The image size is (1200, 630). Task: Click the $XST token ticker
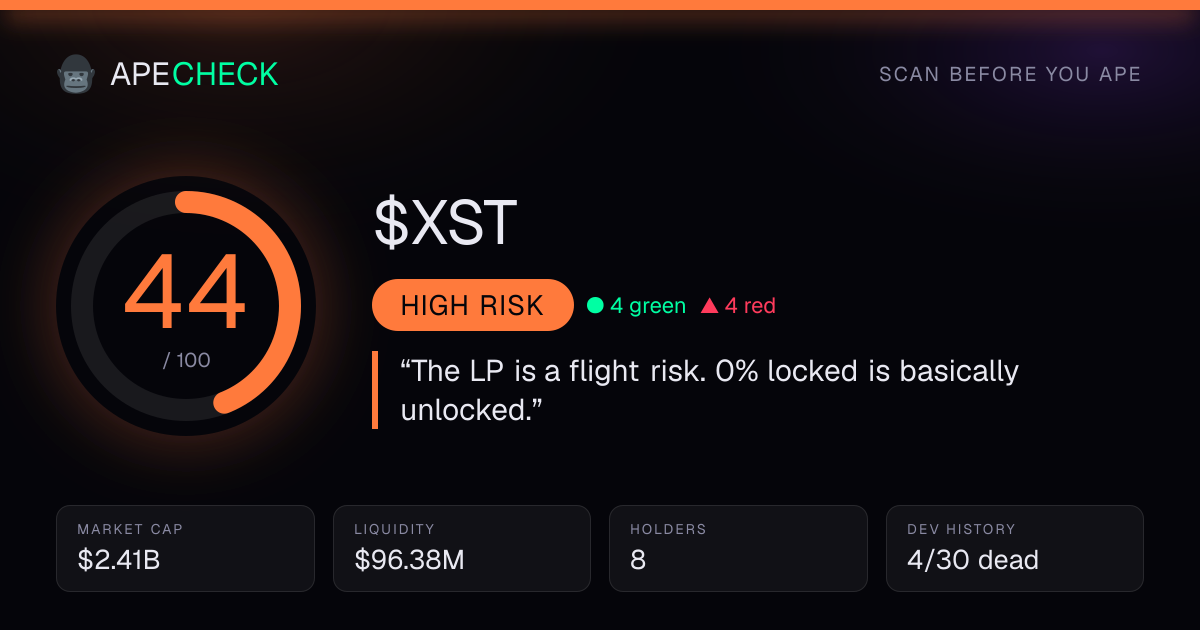coord(446,223)
